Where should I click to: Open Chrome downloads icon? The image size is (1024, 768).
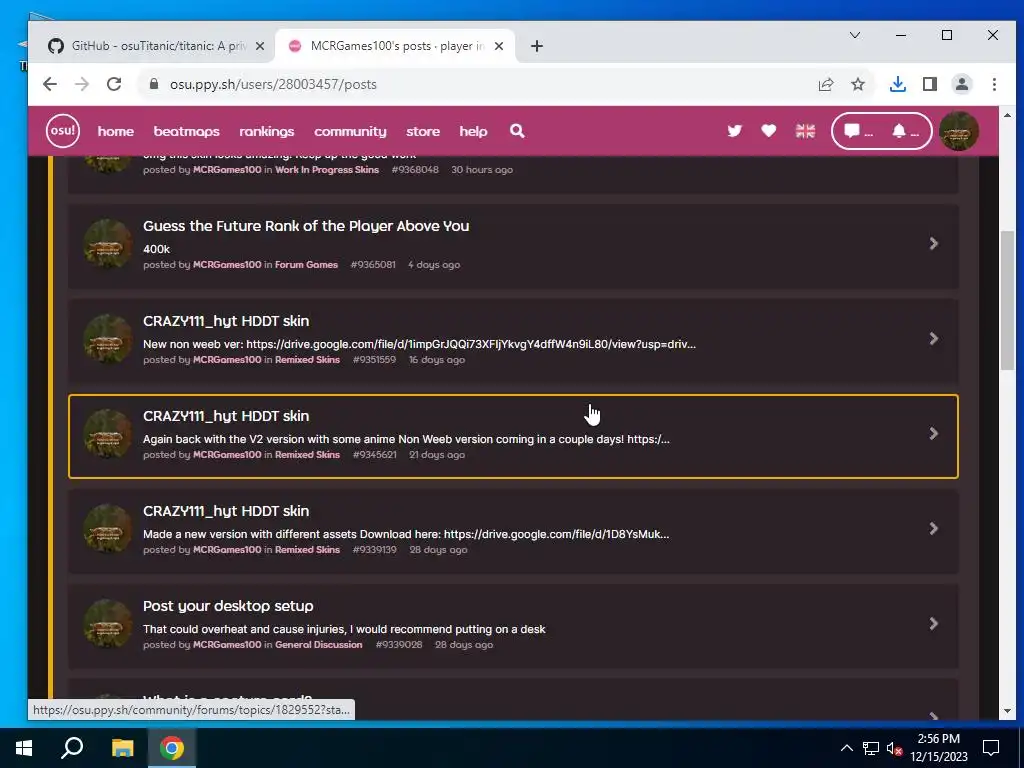[x=898, y=84]
